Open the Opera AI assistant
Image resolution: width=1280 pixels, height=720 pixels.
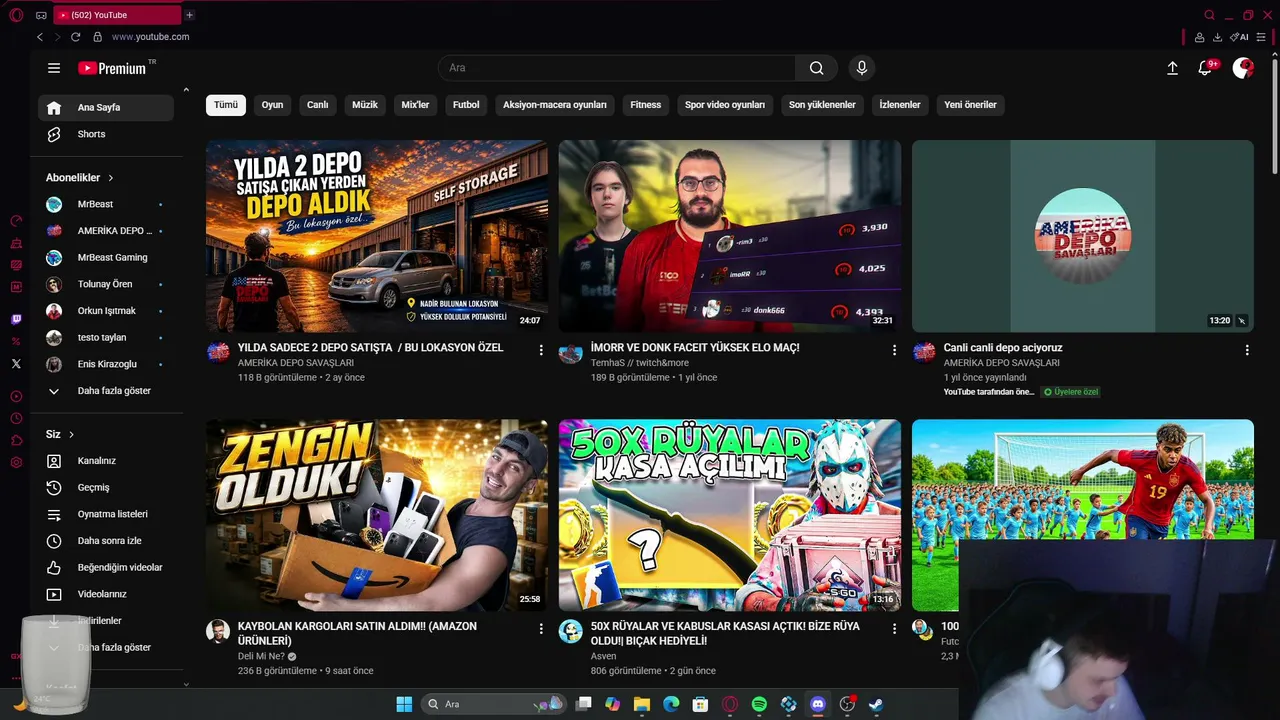tap(1240, 37)
